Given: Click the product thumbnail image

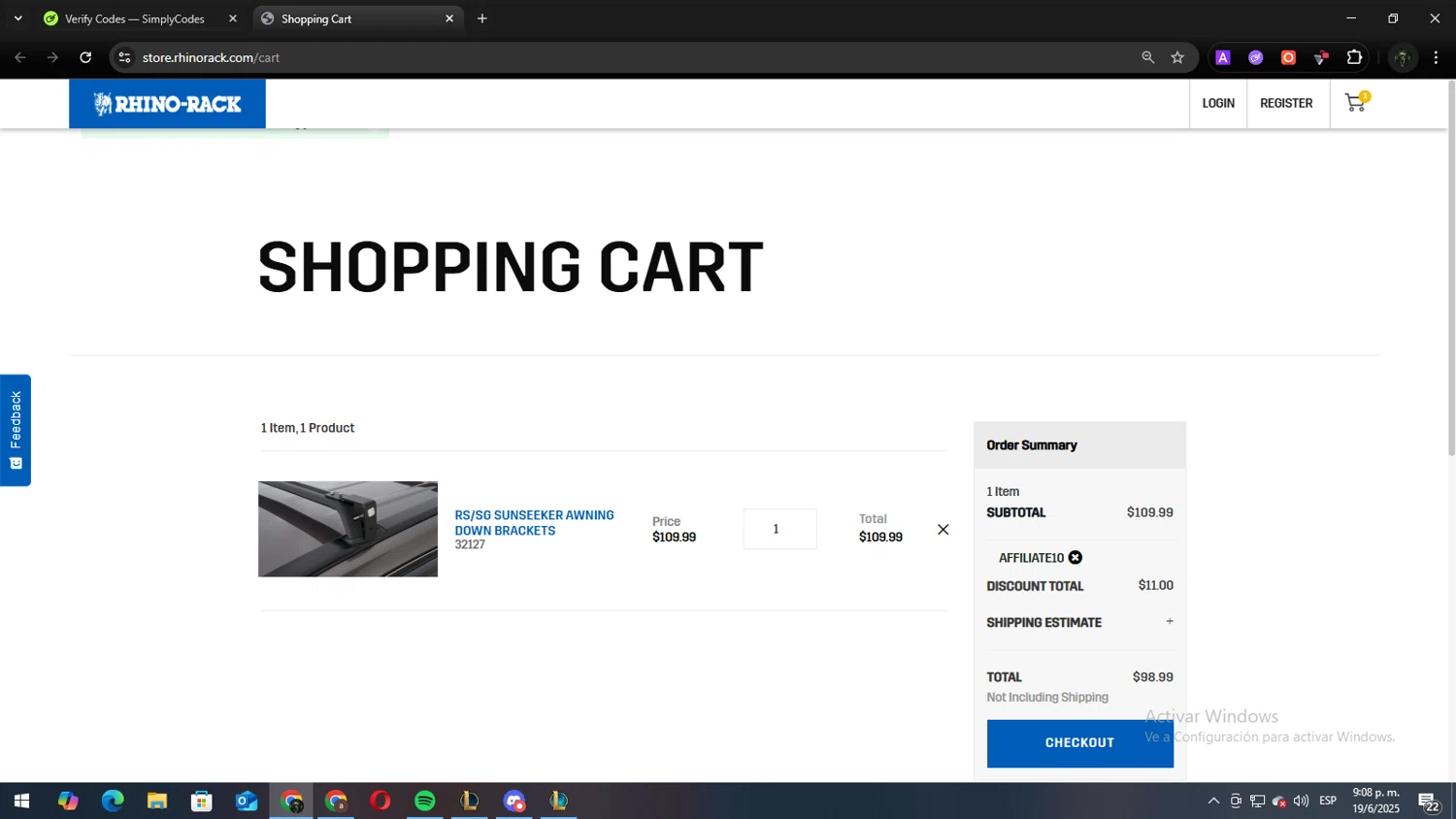Looking at the screenshot, I should 347,529.
